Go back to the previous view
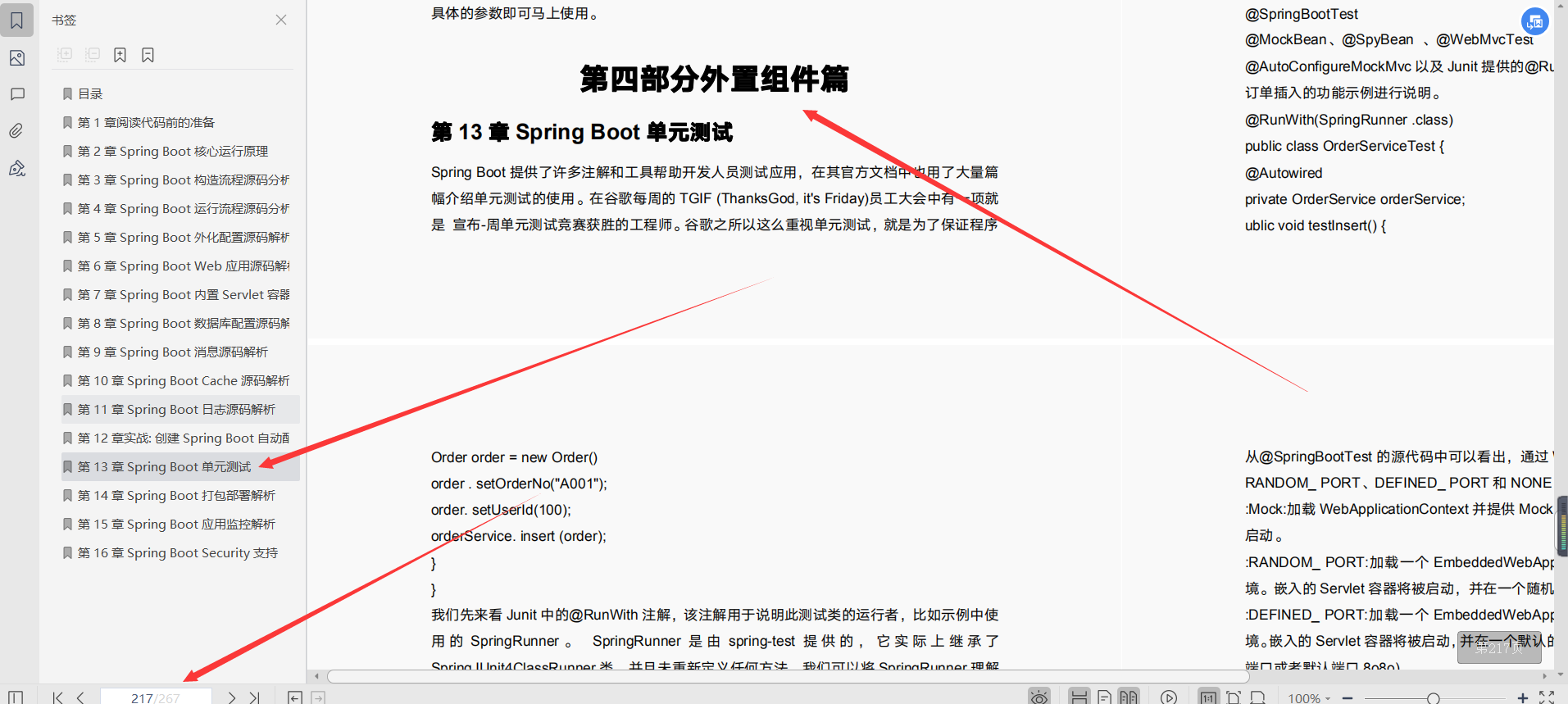 295,697
